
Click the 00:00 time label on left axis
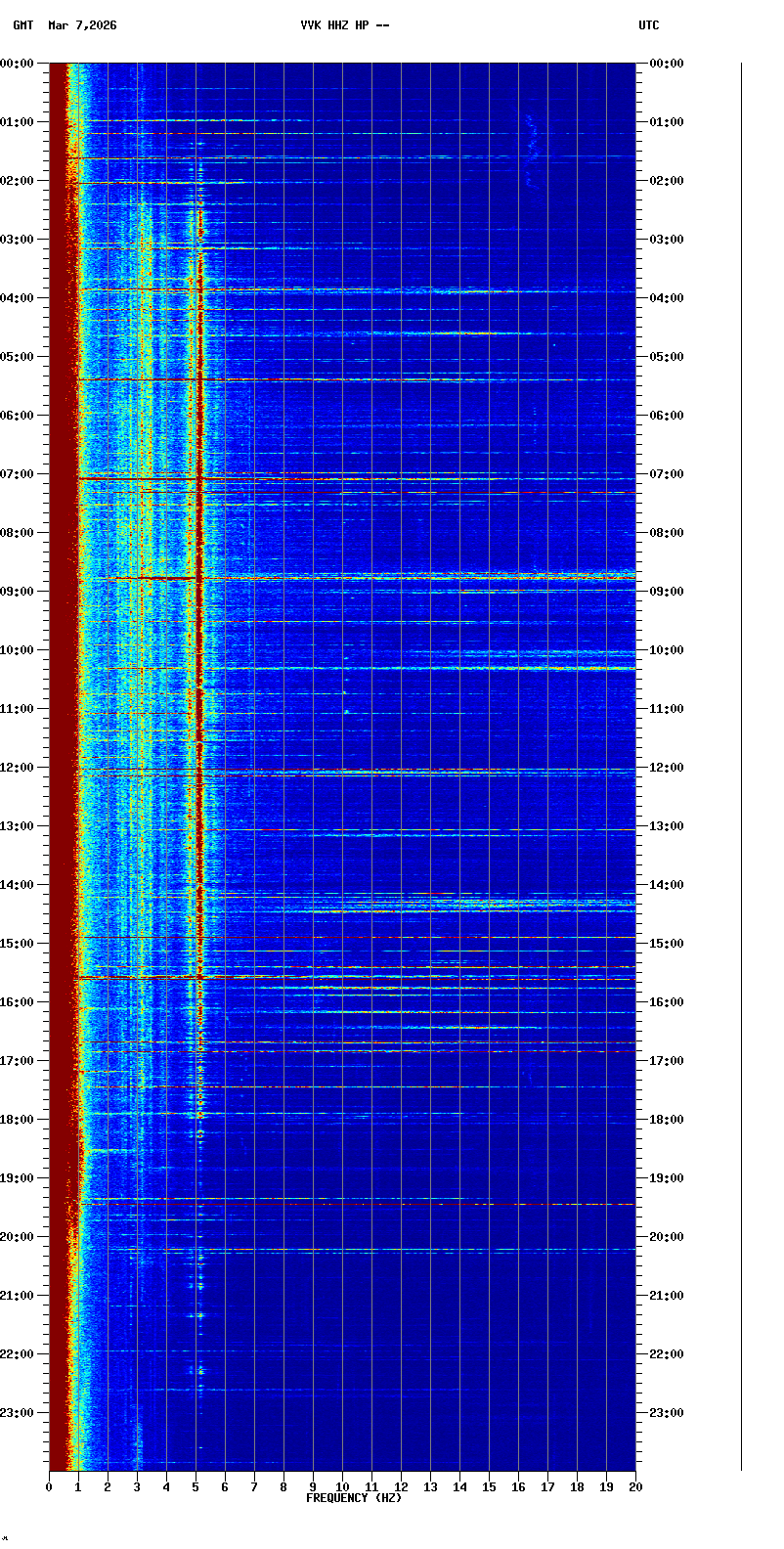(x=18, y=64)
